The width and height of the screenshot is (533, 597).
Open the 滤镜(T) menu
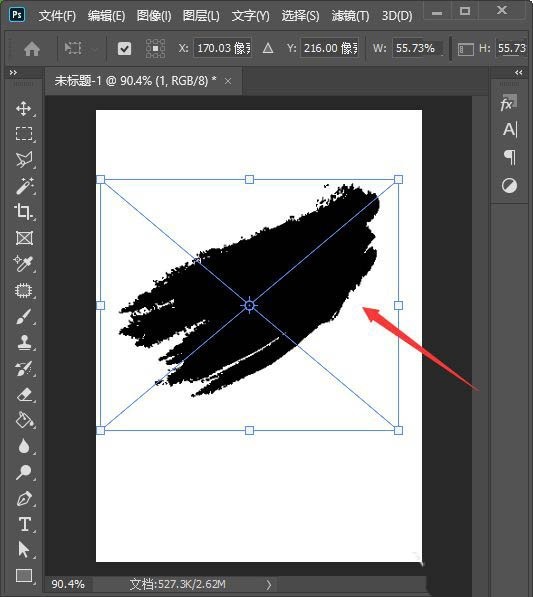(350, 16)
